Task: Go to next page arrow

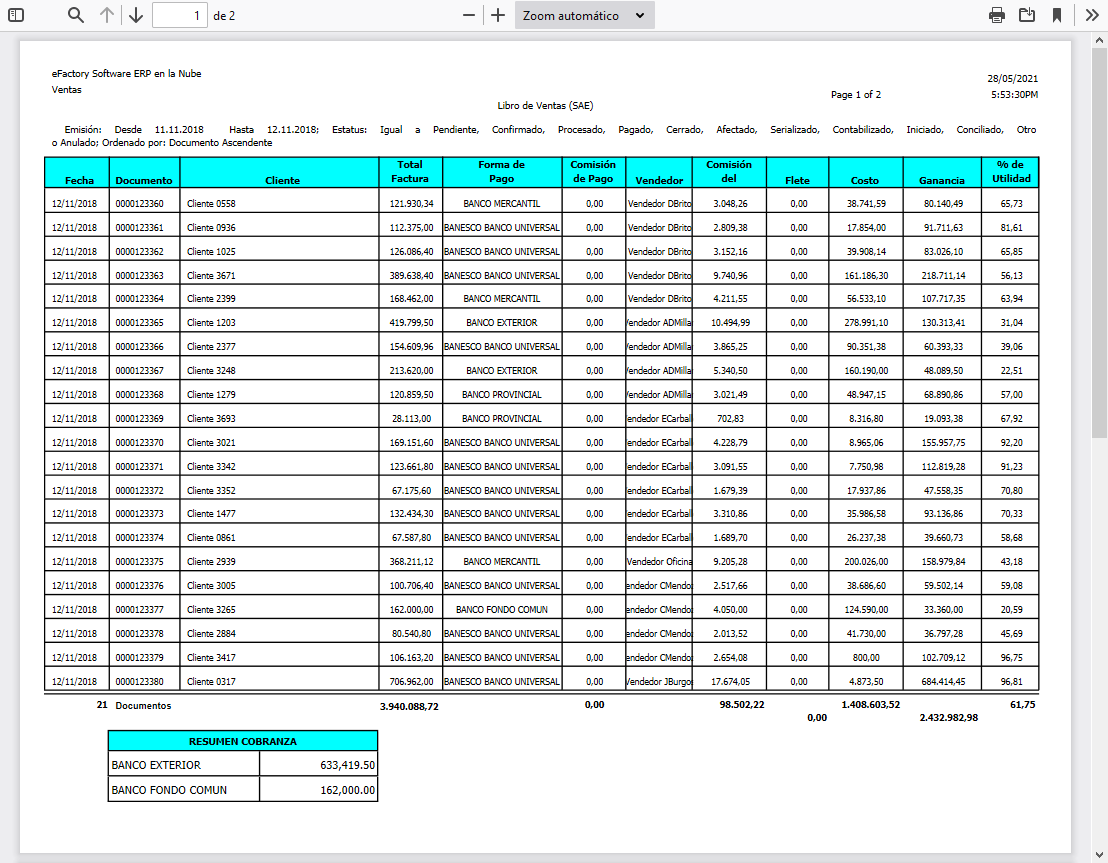Action: tap(136, 15)
